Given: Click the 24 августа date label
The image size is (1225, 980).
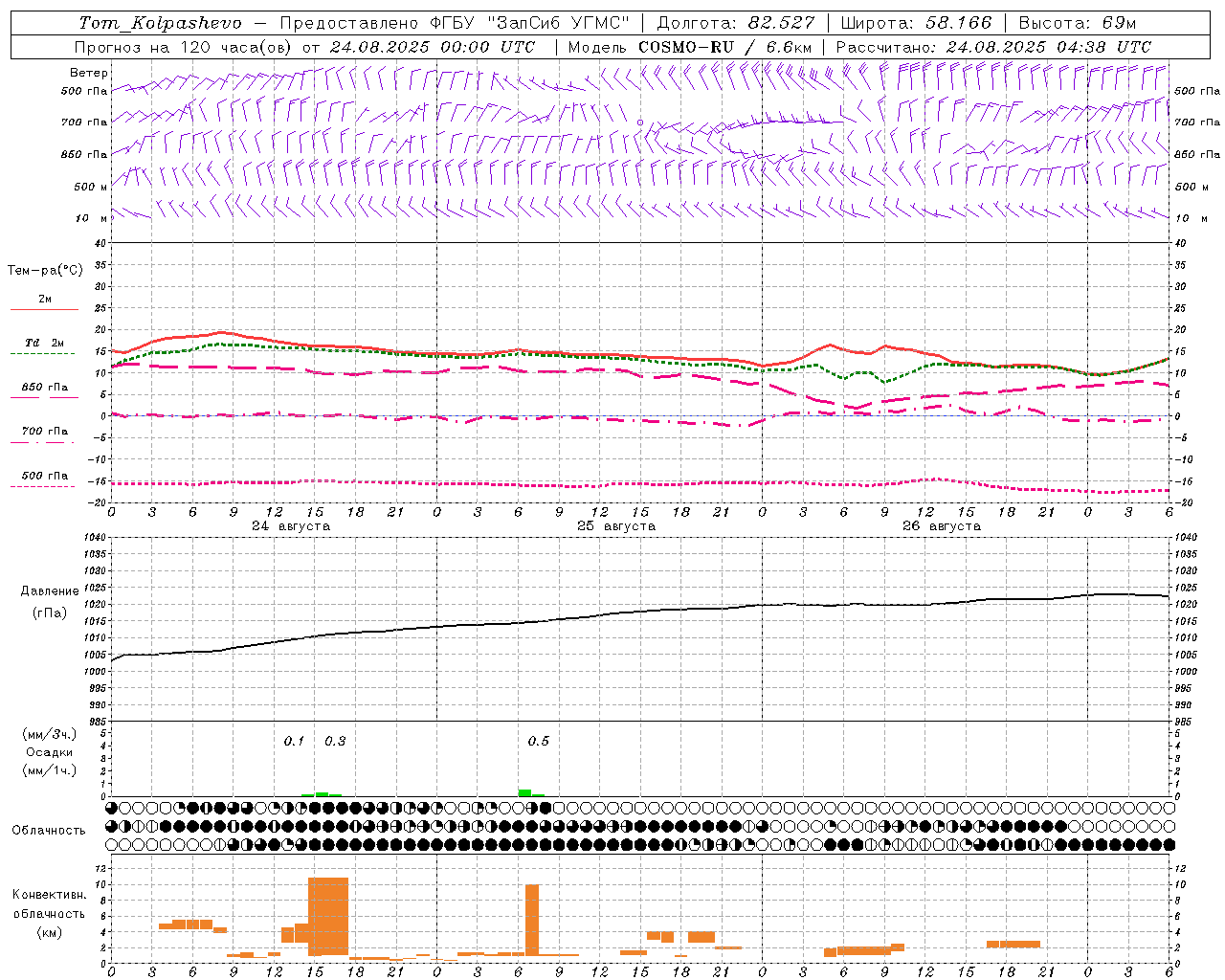Looking at the screenshot, I should click(291, 526).
